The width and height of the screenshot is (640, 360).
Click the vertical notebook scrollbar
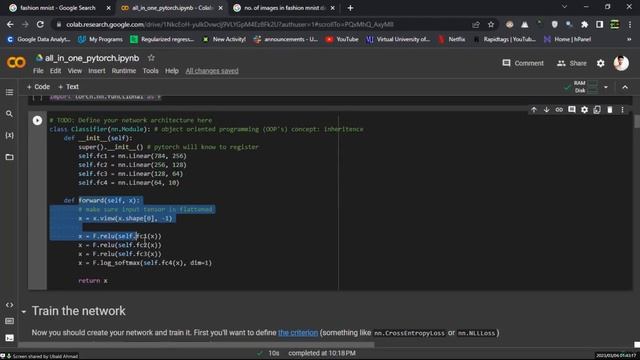pyautogui.click(x=637, y=122)
